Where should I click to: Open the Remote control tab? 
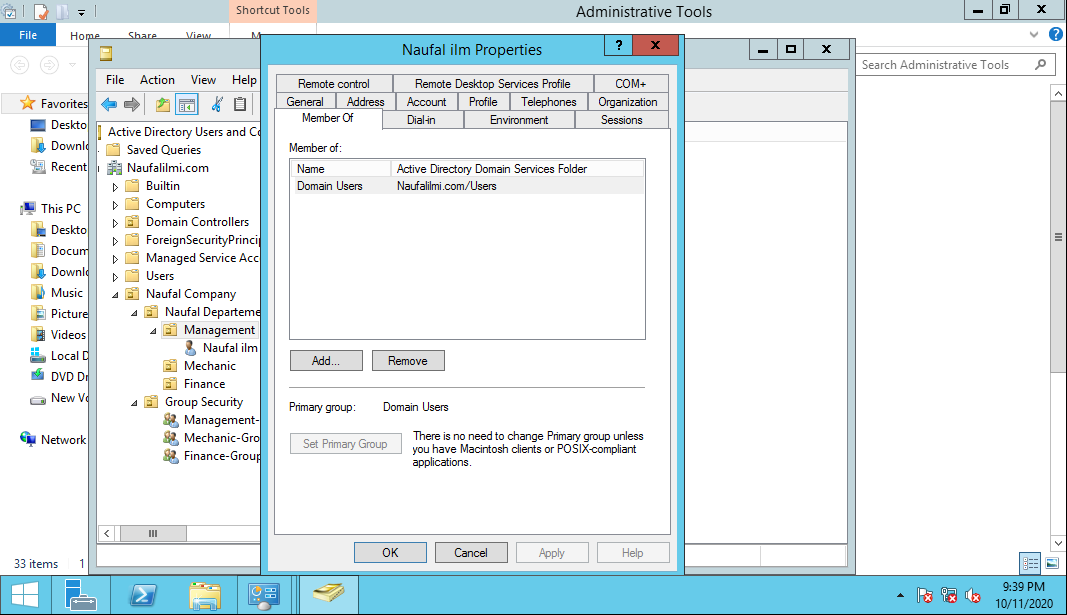[334, 84]
